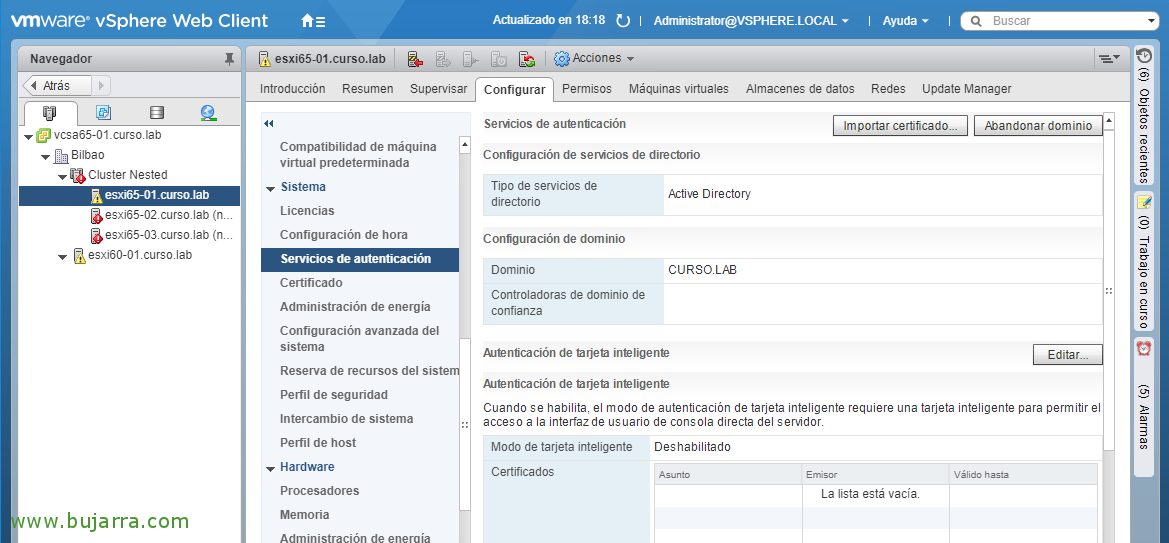Open the Máquinas virtuales tab
The width and height of the screenshot is (1169, 543).
[x=678, y=89]
